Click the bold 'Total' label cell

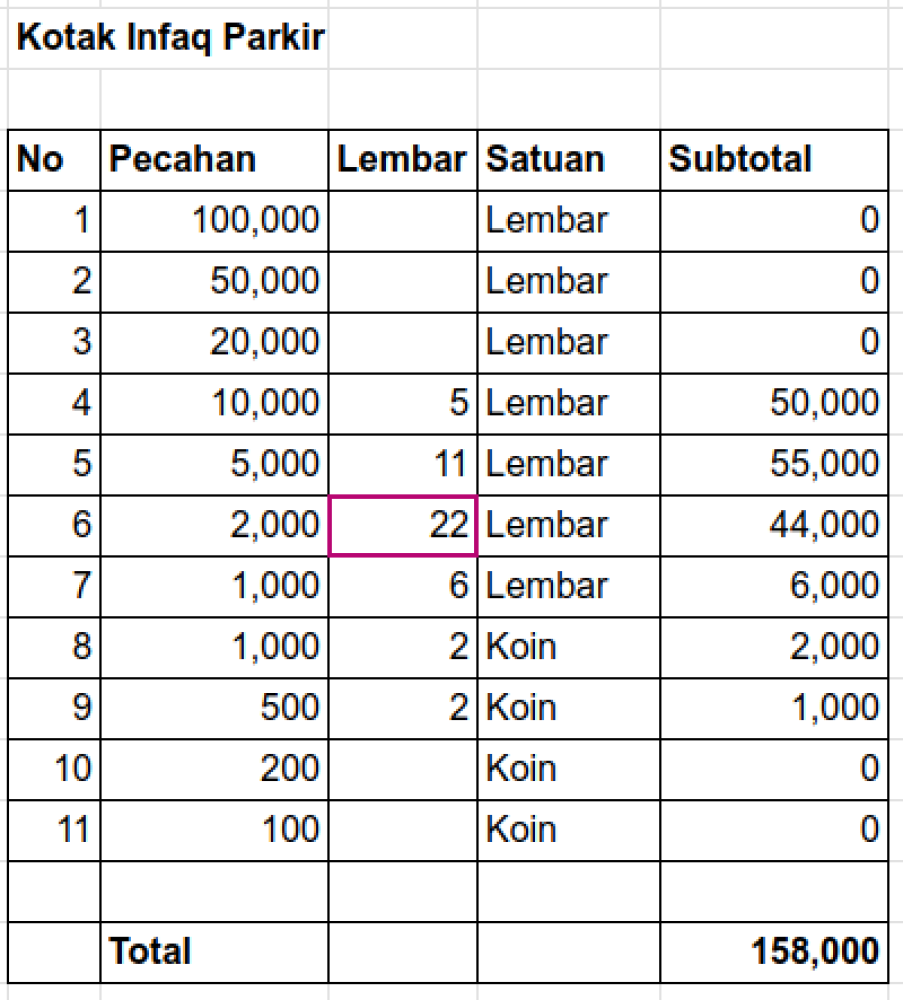(x=214, y=951)
